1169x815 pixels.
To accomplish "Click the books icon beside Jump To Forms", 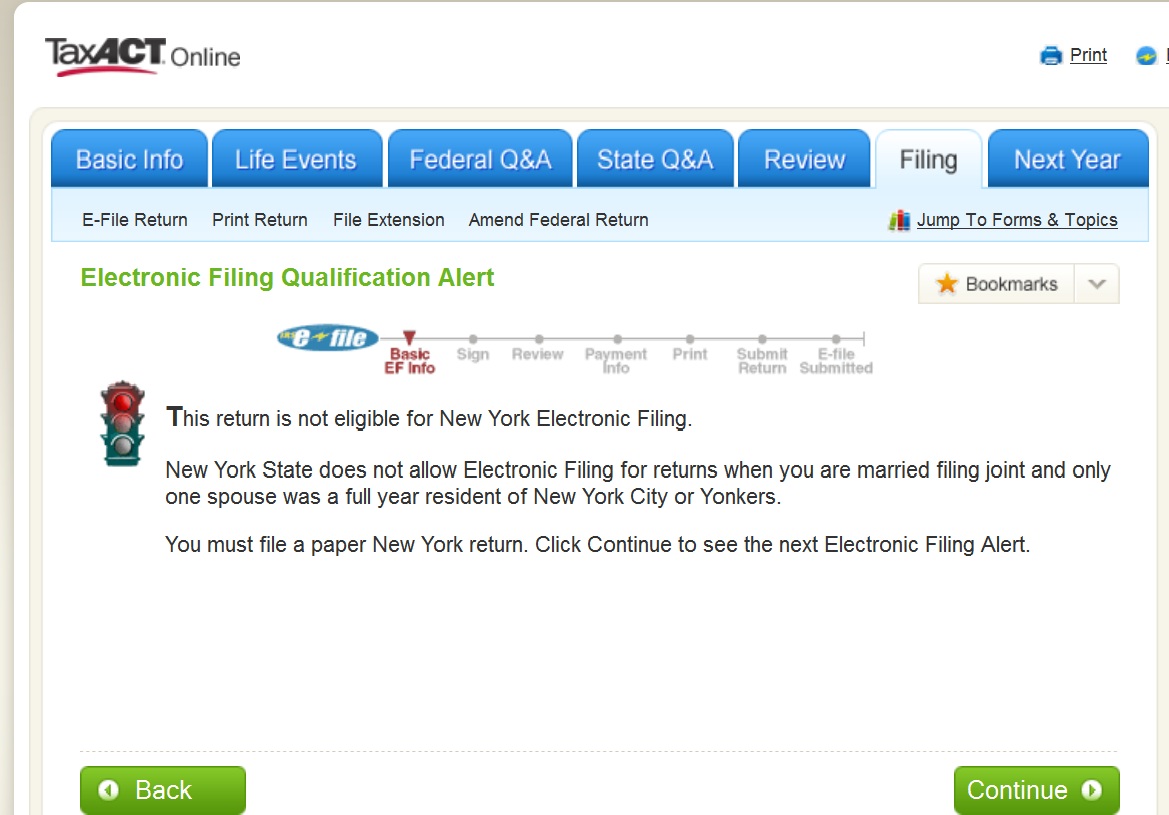I will pos(899,221).
